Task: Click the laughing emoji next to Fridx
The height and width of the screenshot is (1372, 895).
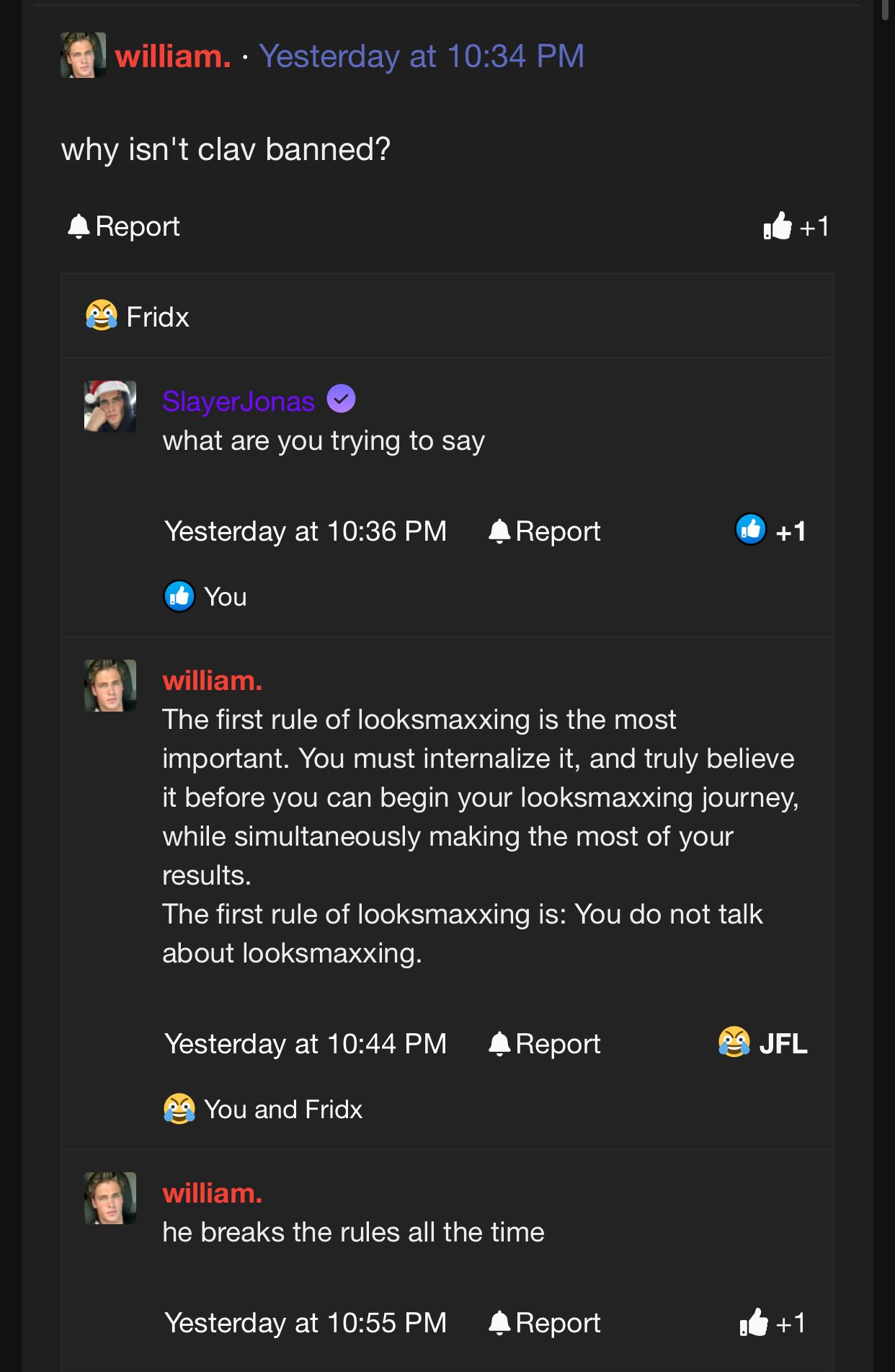Action: (102, 316)
